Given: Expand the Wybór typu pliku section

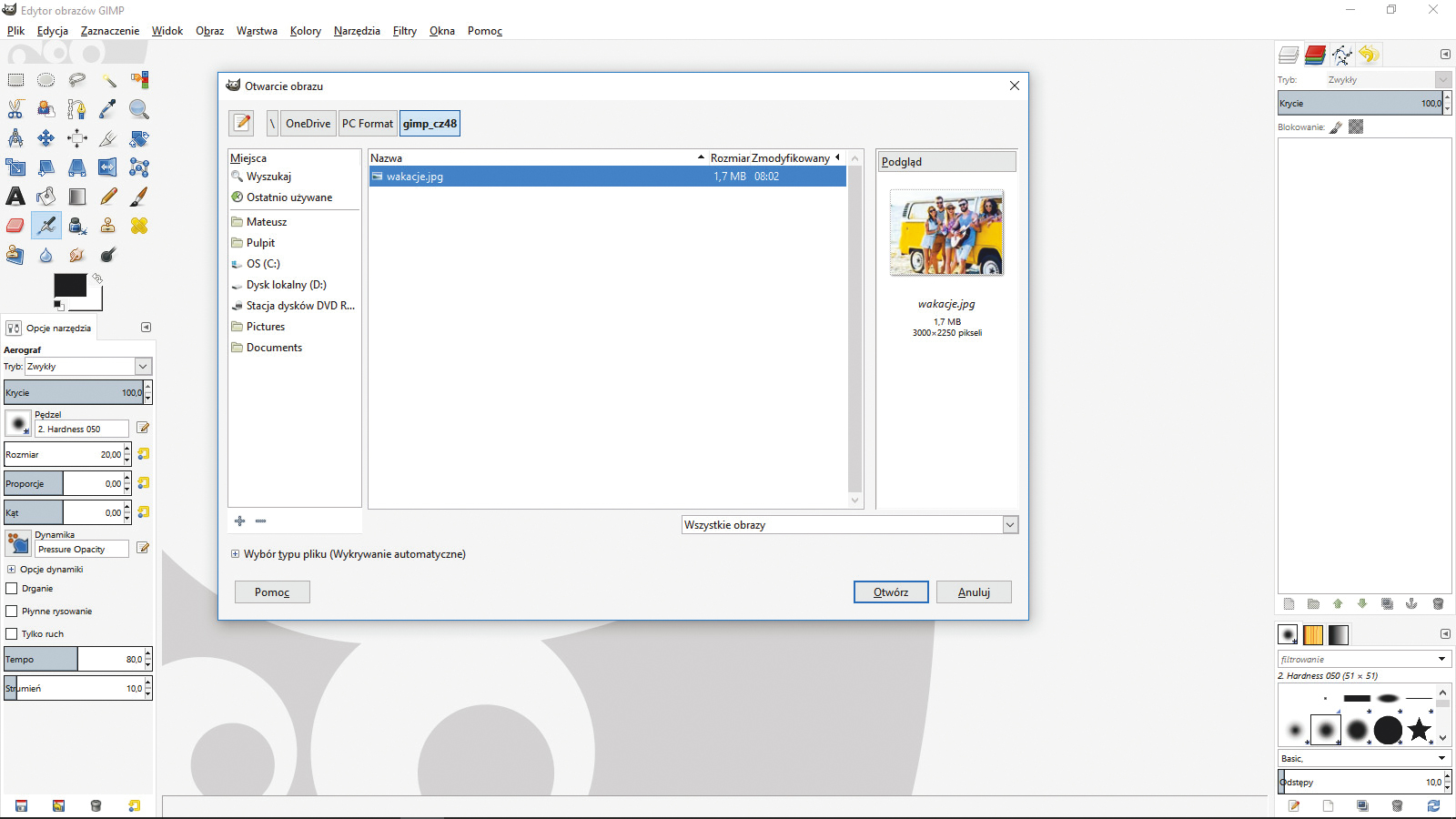Looking at the screenshot, I should coord(235,554).
